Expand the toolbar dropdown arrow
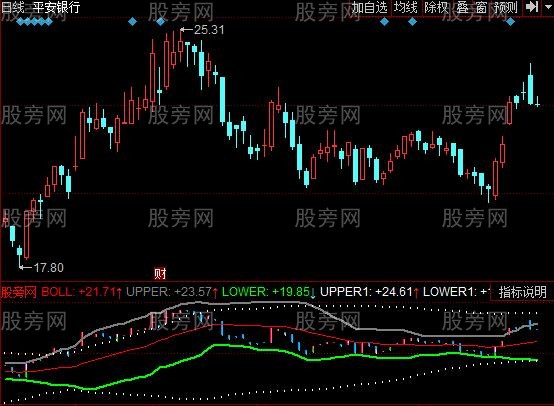 click(x=547, y=7)
